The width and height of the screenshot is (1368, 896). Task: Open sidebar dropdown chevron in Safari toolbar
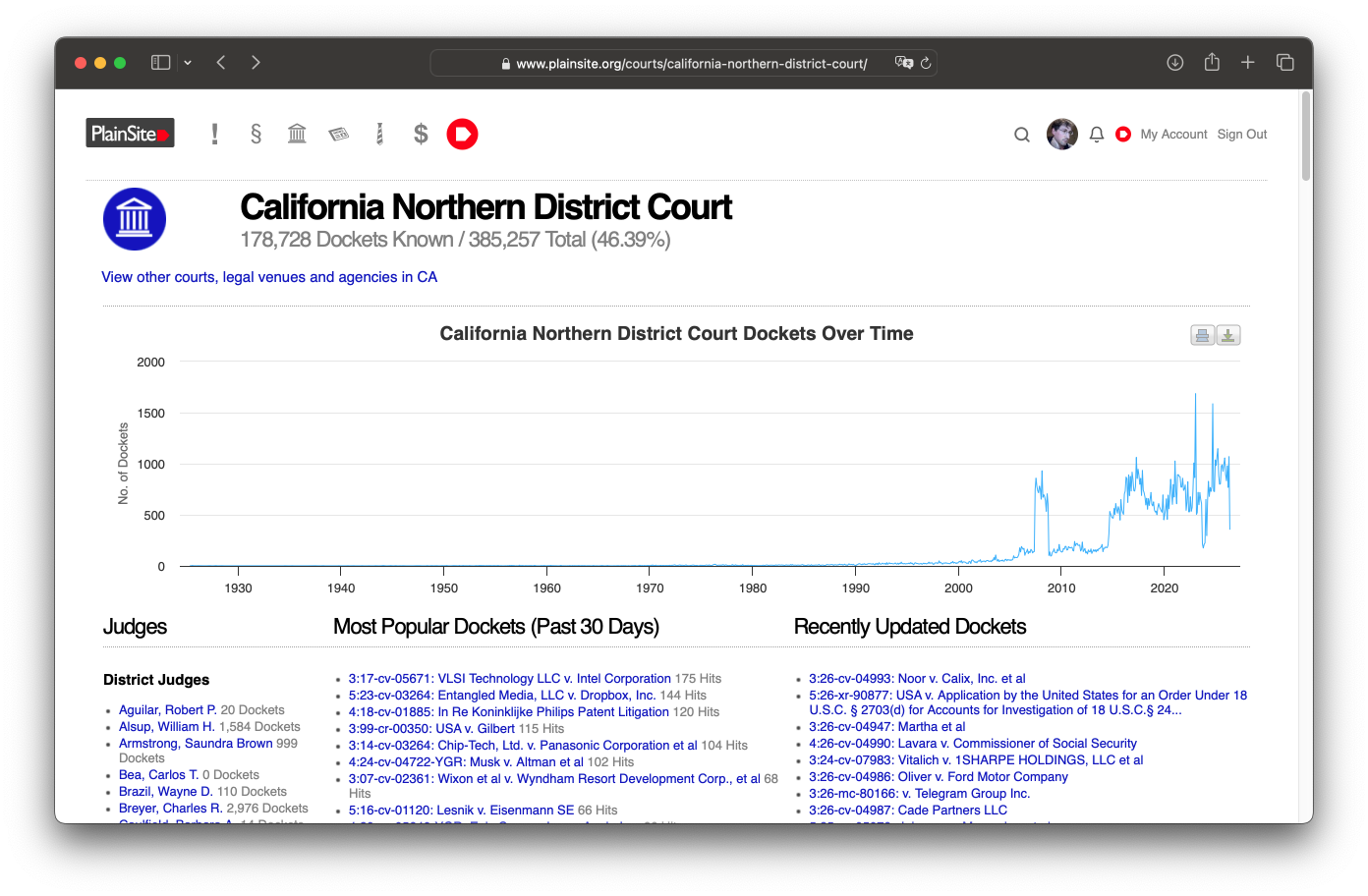(188, 63)
